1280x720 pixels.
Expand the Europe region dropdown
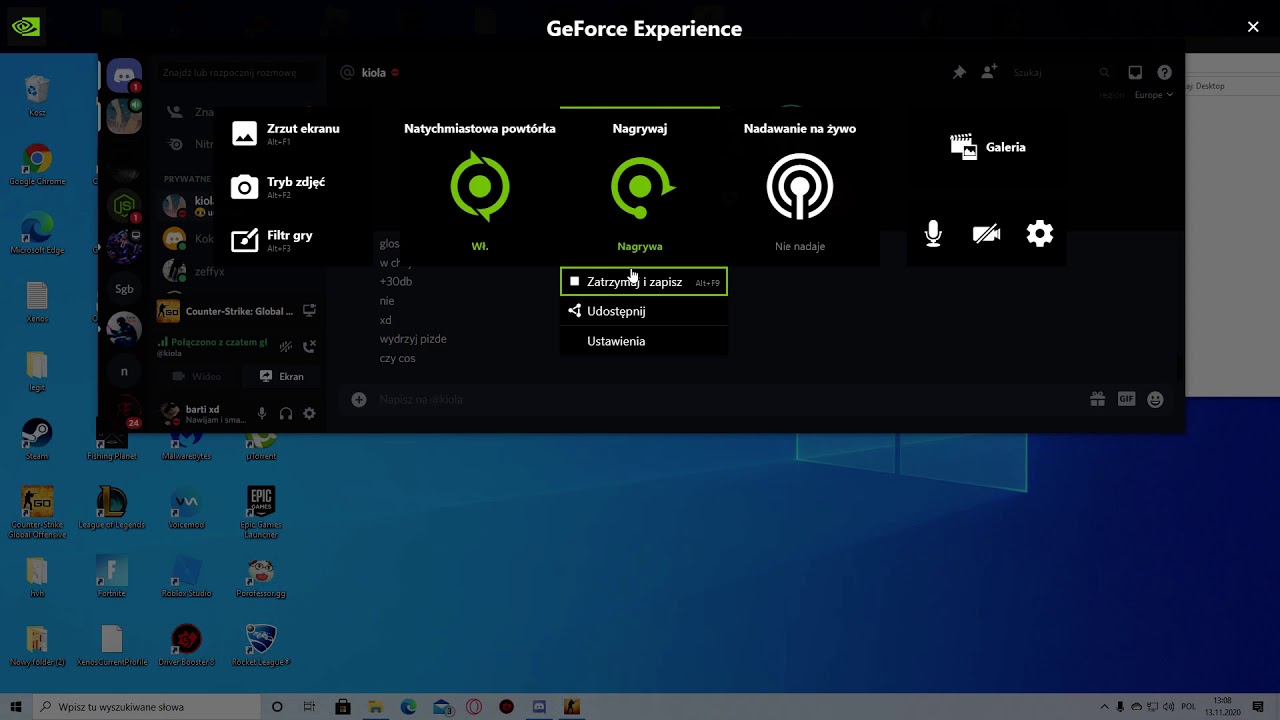click(x=1153, y=95)
